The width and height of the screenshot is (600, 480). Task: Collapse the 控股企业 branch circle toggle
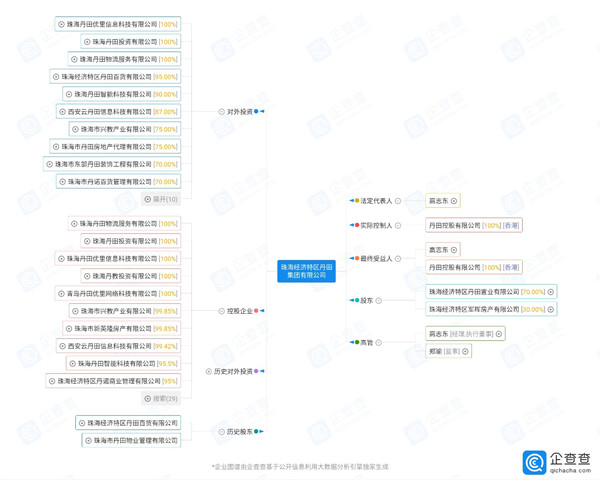tap(221, 311)
